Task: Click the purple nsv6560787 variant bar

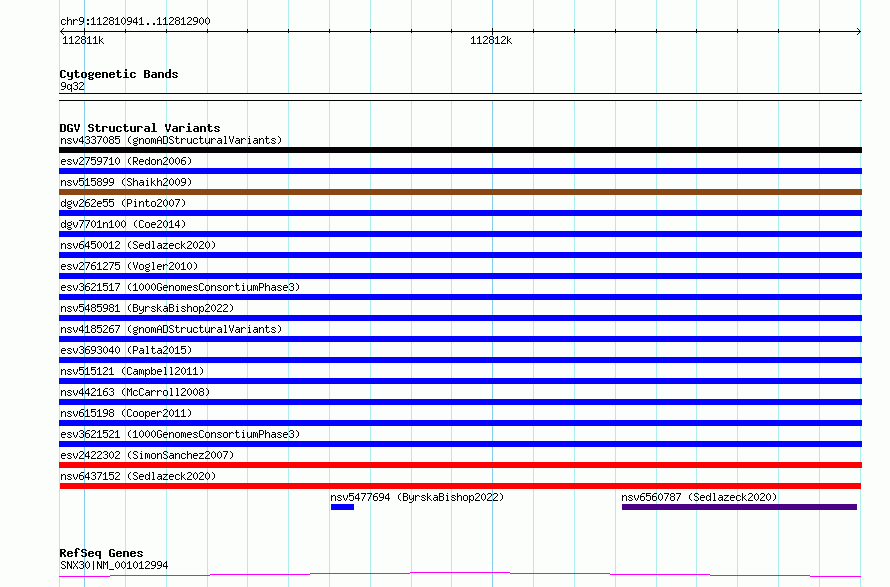Action: pos(740,507)
